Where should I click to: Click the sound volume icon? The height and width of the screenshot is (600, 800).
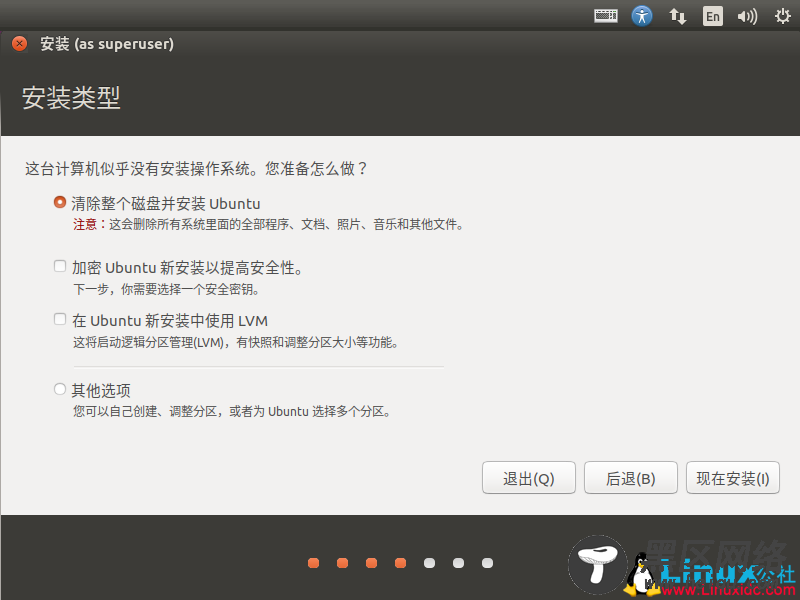(x=747, y=17)
